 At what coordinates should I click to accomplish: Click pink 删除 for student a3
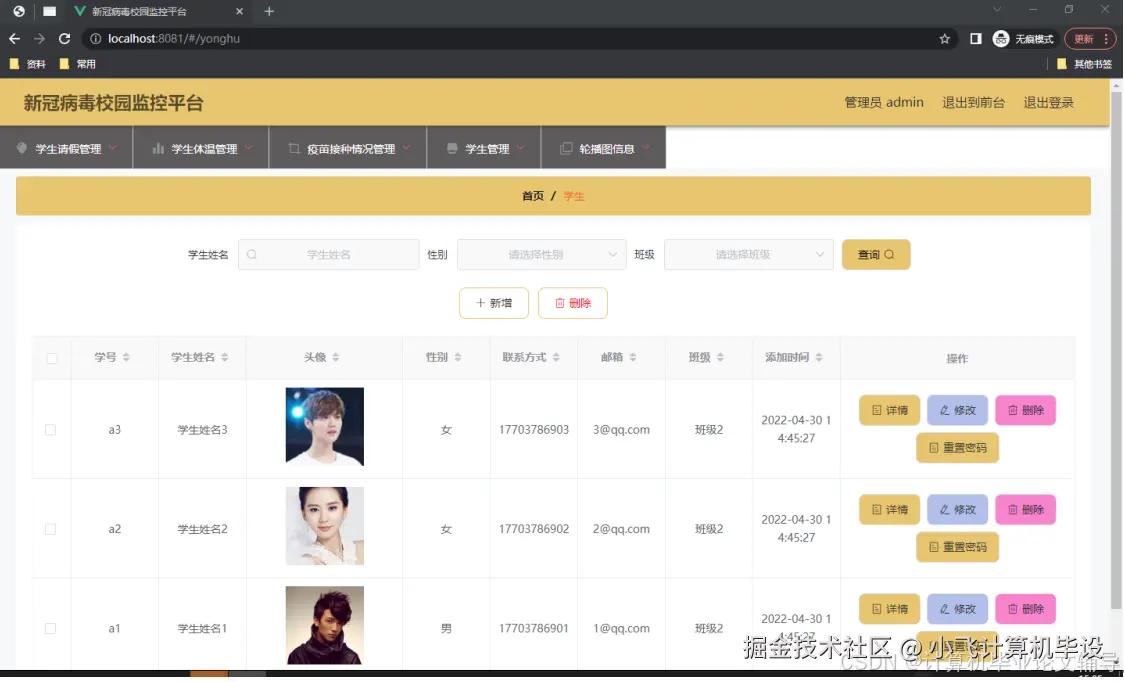[1026, 411]
